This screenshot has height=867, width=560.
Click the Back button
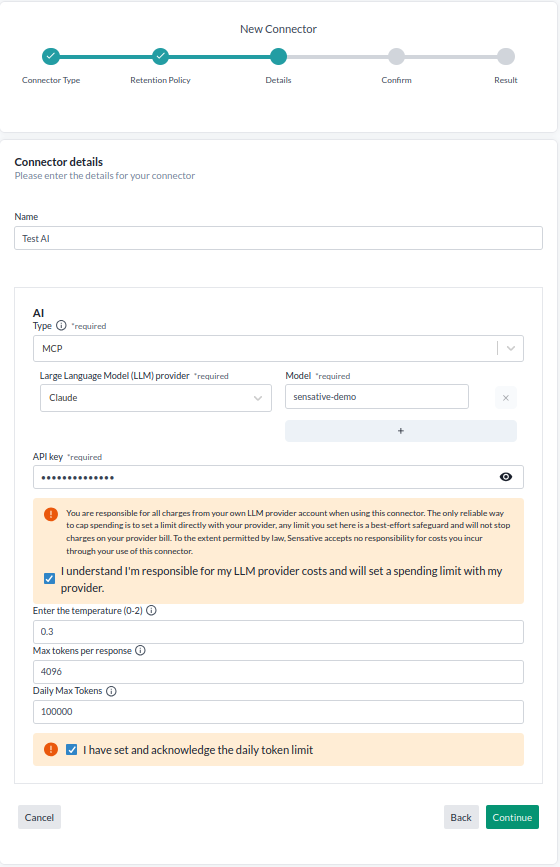[461, 817]
